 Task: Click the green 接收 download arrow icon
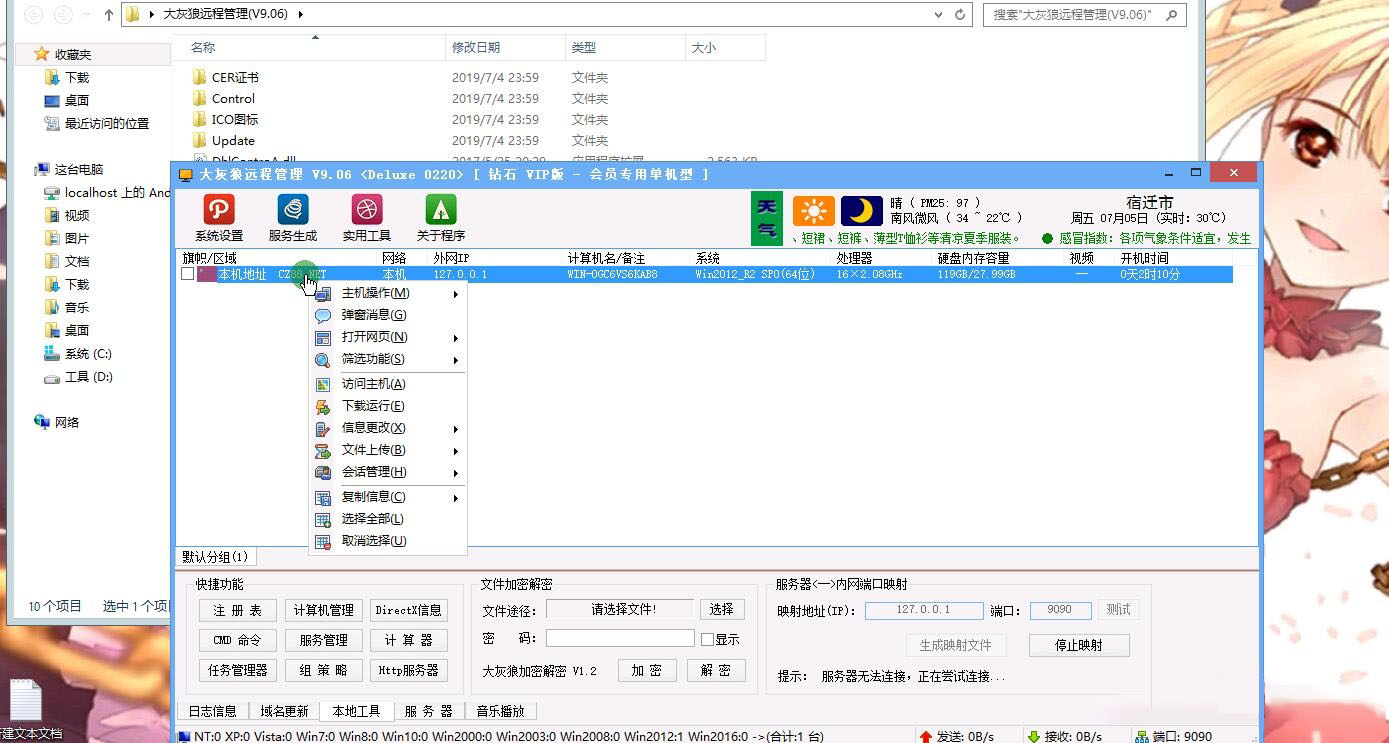coord(1034,737)
